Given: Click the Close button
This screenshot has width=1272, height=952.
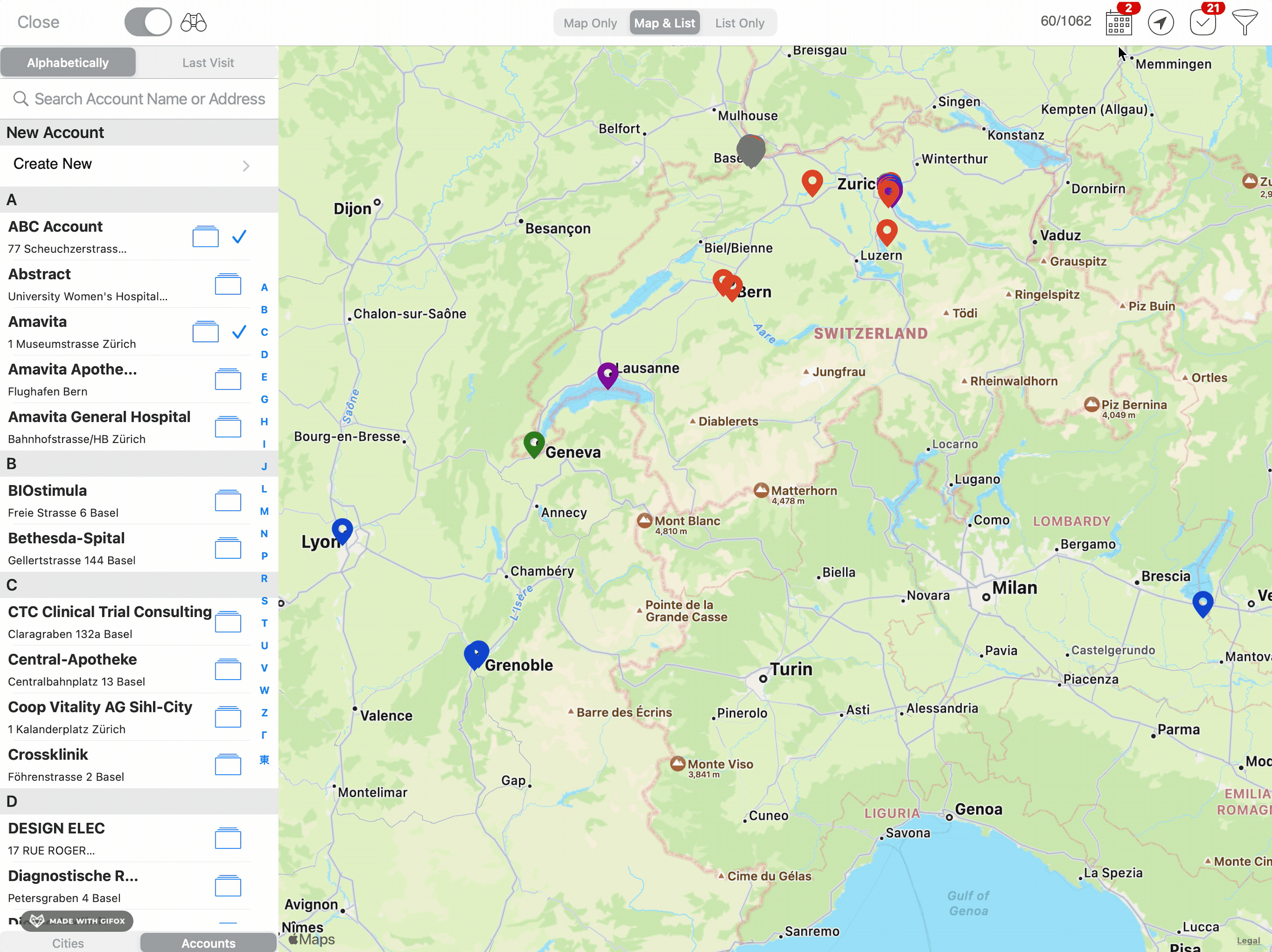Looking at the screenshot, I should (38, 22).
